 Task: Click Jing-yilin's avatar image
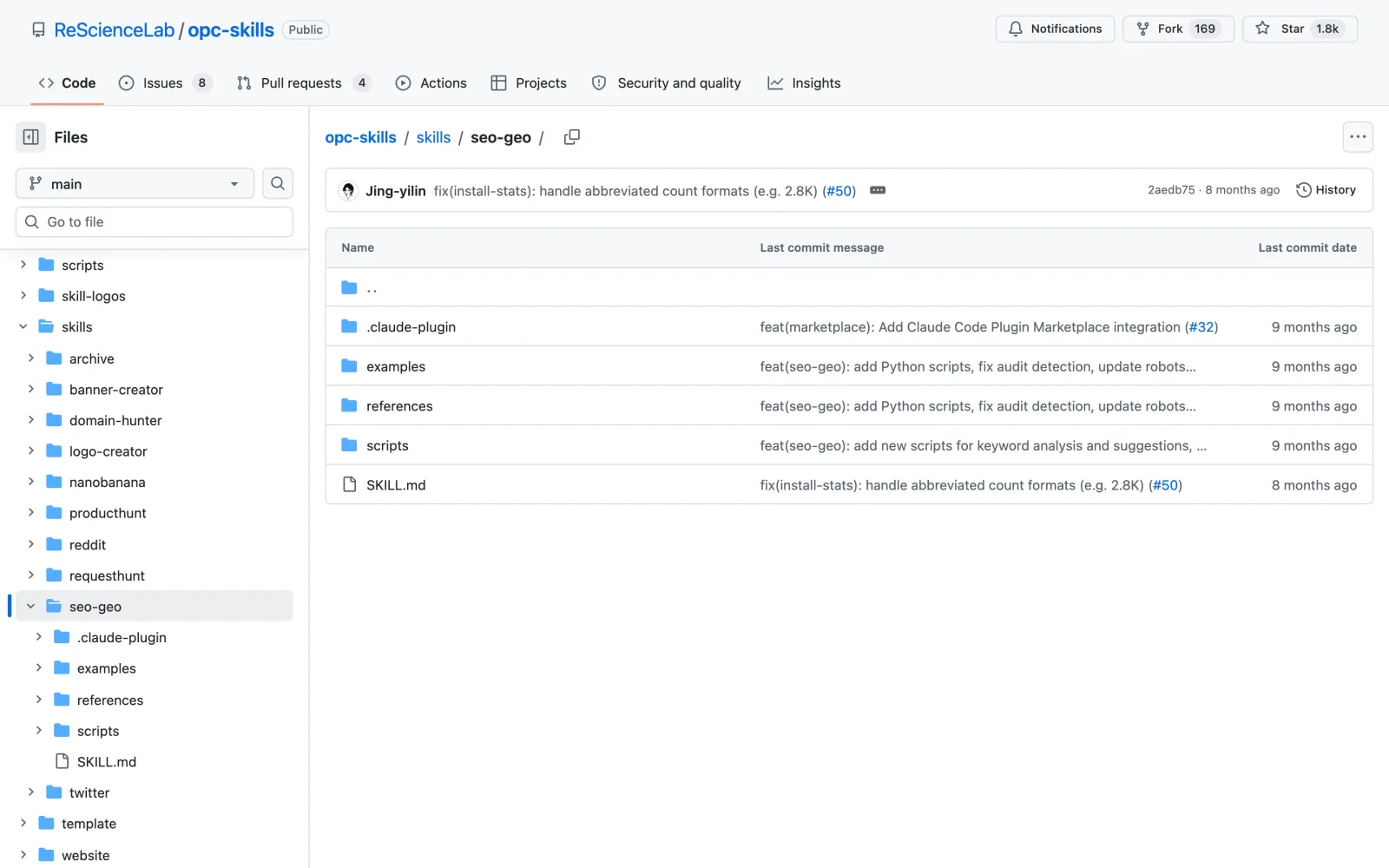coord(348,190)
